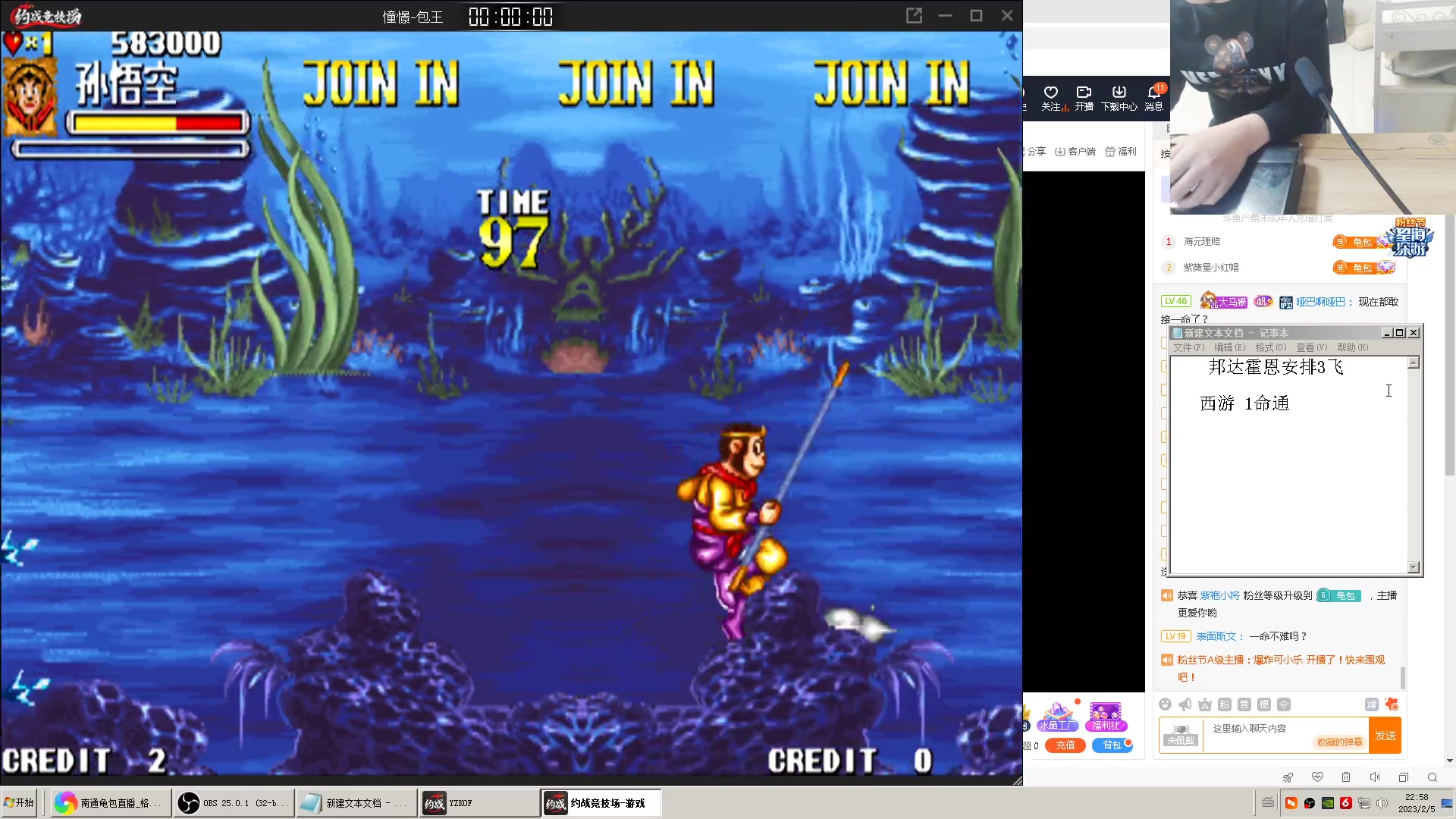Click the orange bookmark icon in system tray
The height and width of the screenshot is (819, 1456).
pyautogui.click(x=1291, y=803)
